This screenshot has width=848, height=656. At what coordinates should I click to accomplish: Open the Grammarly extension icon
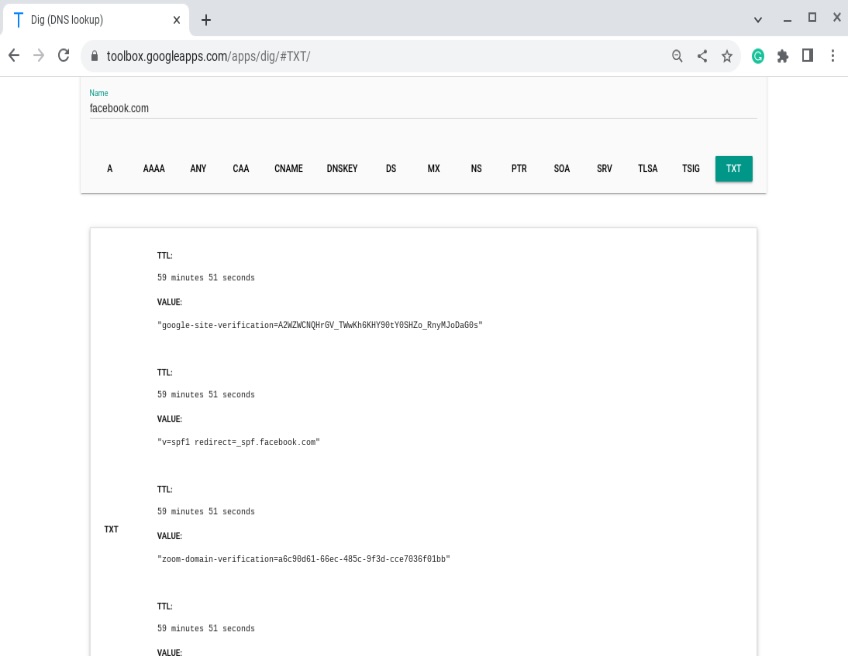point(758,56)
